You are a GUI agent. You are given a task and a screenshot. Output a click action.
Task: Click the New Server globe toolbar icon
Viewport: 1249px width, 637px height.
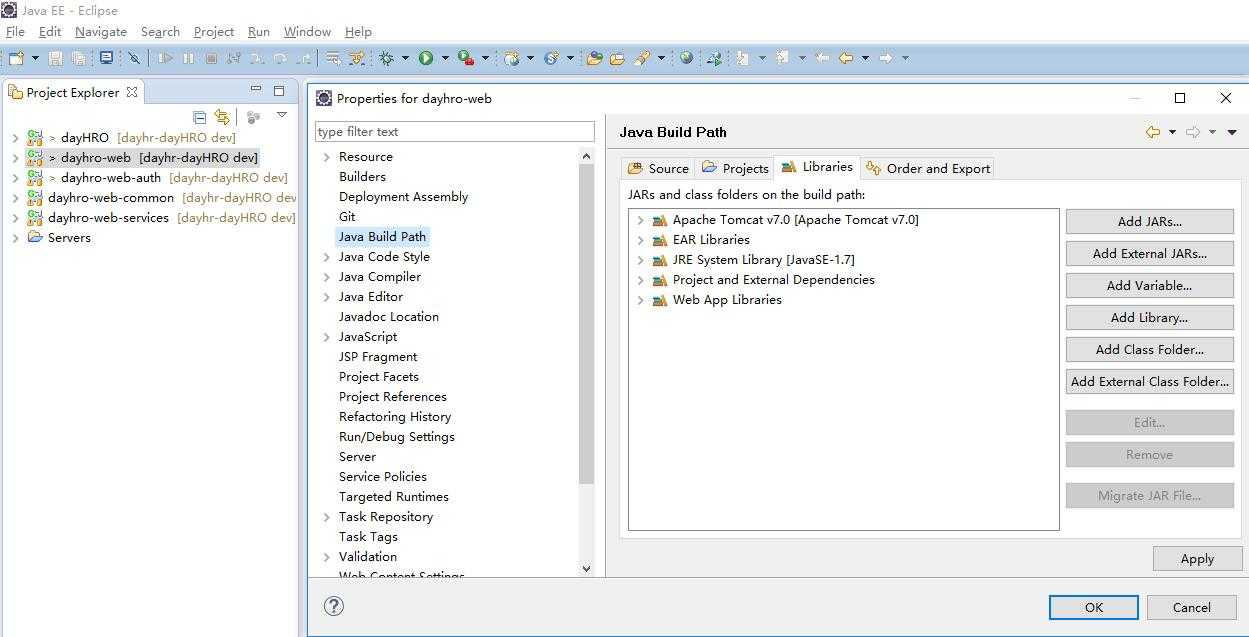[x=511, y=59]
